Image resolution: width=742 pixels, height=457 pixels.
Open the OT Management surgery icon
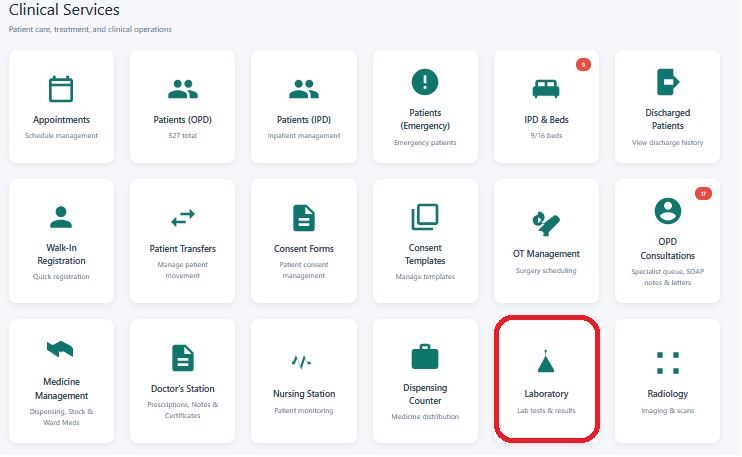coord(546,224)
